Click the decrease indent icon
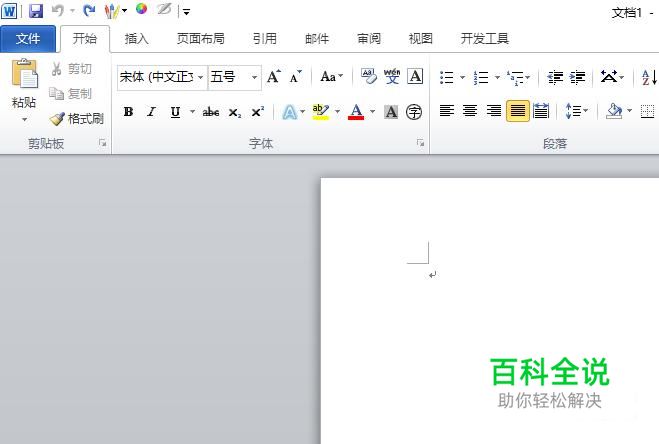659x444 pixels. [555, 77]
